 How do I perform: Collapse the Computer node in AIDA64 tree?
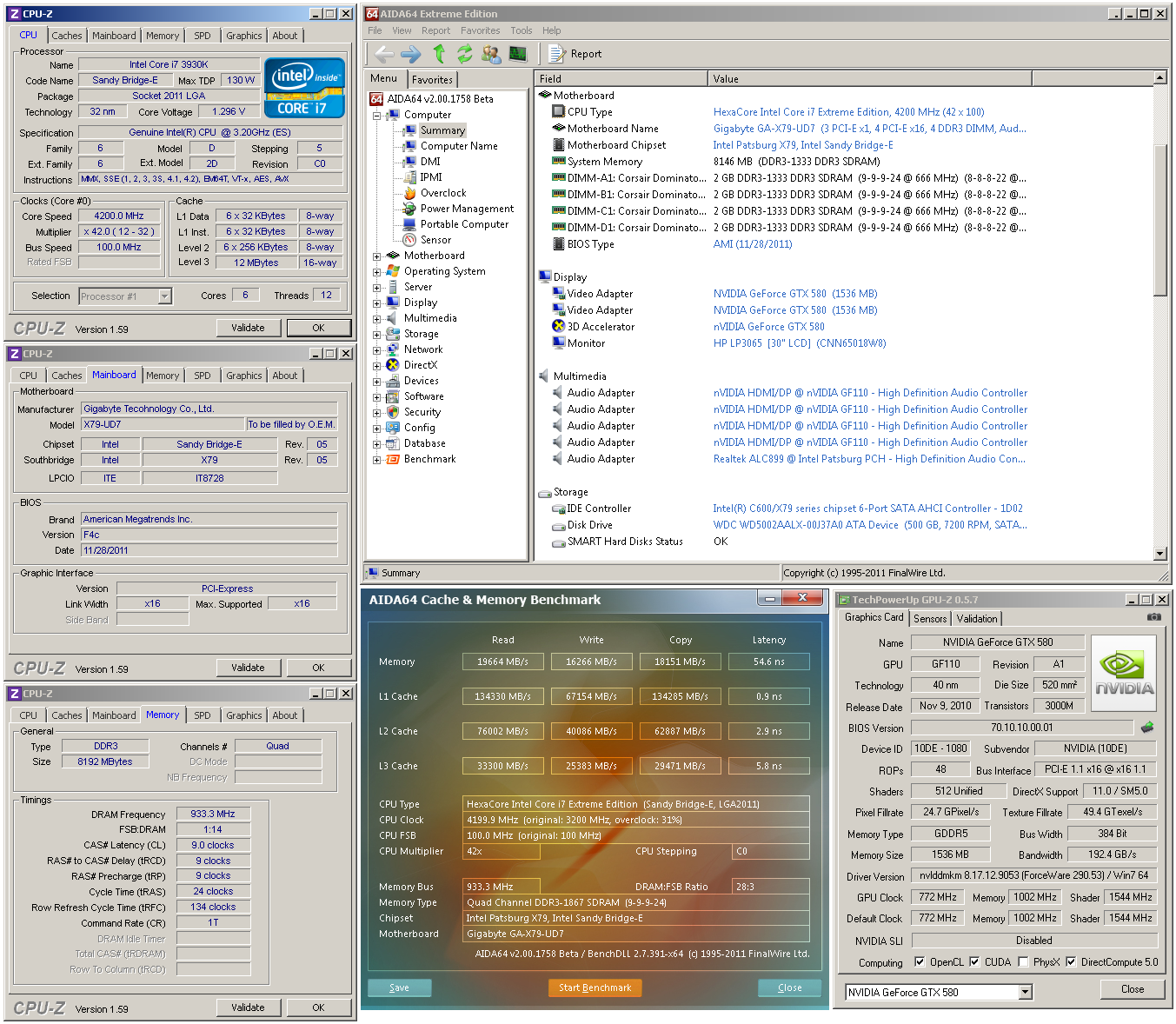coord(377,115)
